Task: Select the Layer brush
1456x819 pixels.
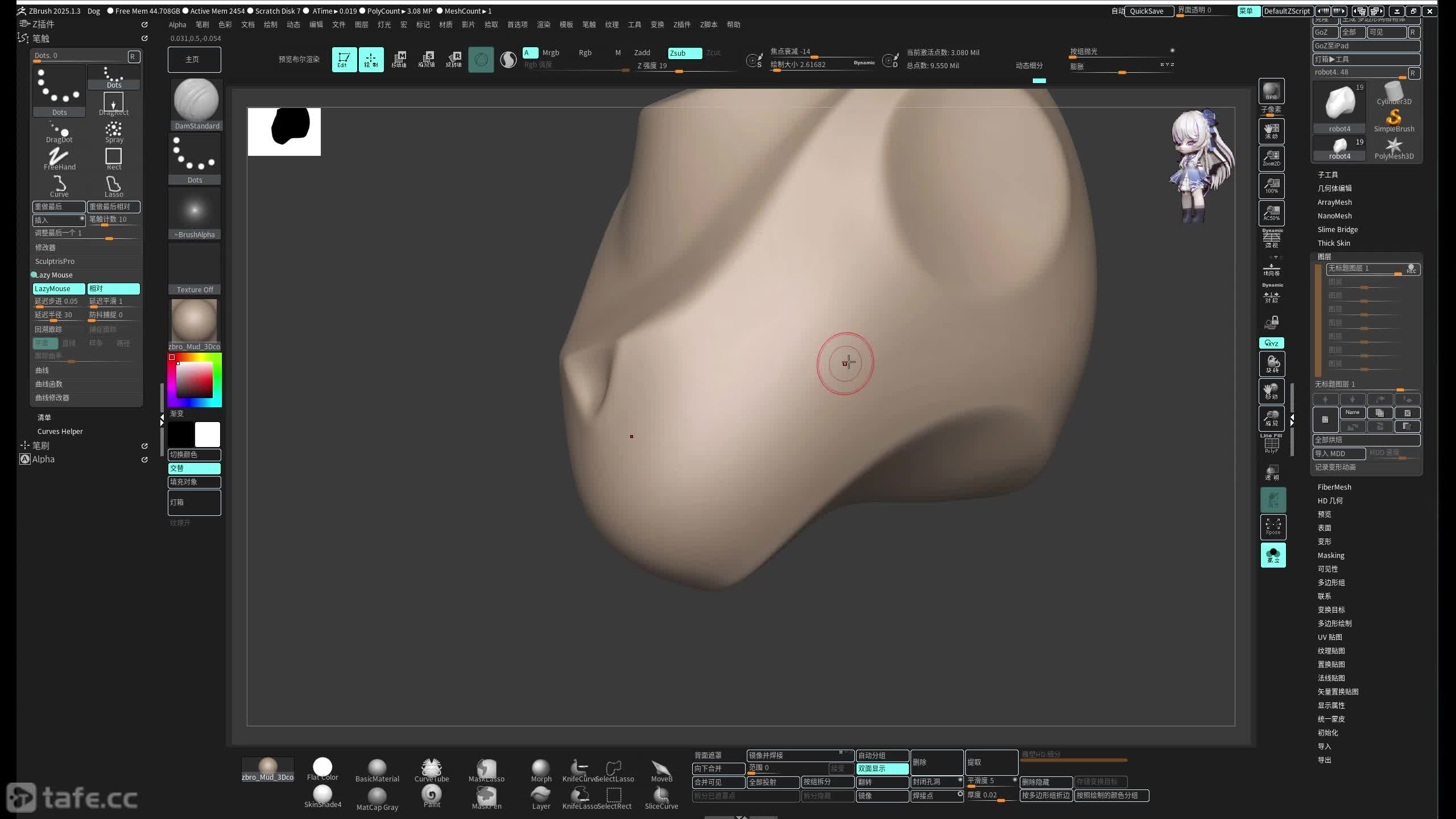Action: pos(541,797)
